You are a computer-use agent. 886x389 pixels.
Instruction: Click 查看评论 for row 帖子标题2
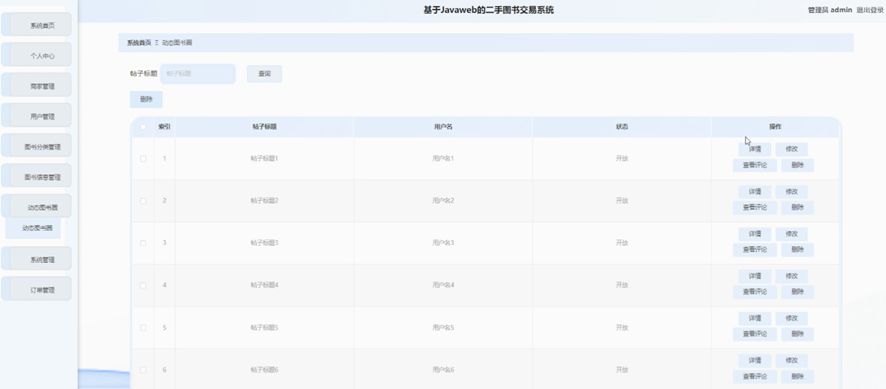[x=754, y=208]
